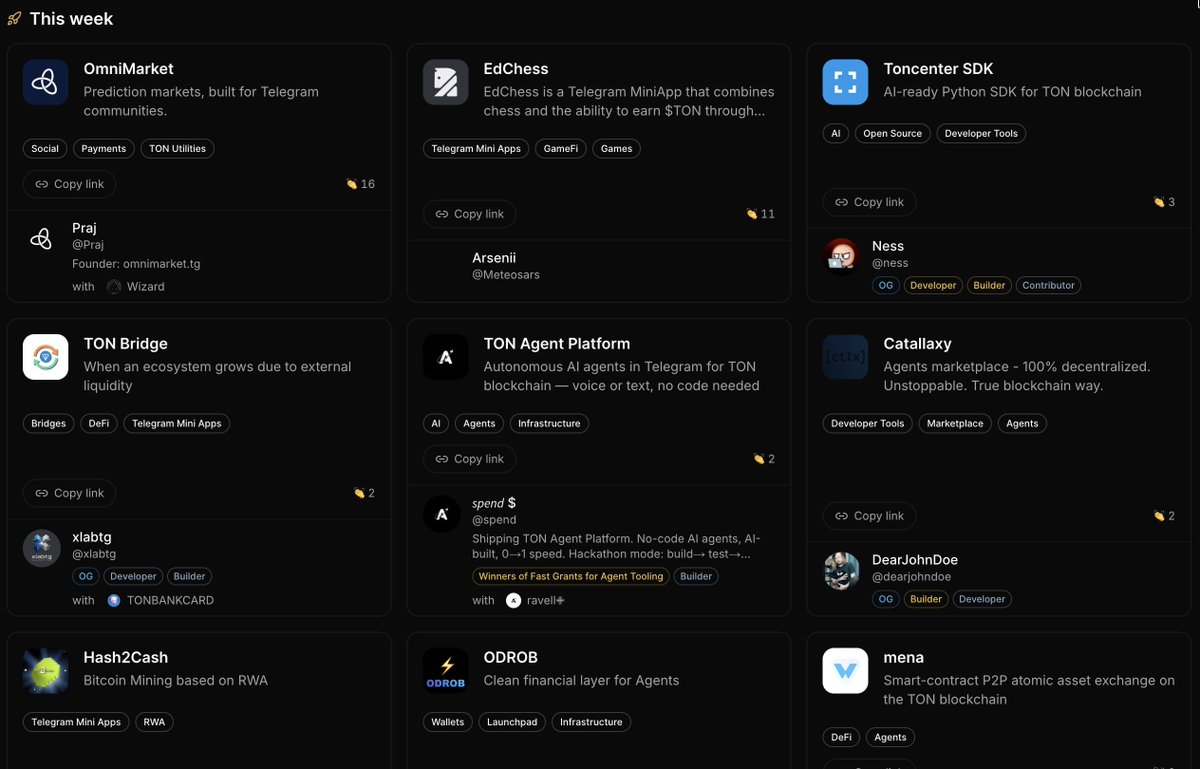Image resolution: width=1200 pixels, height=769 pixels.
Task: Clap for Toncenter SDK with 3 claps
Action: [1164, 202]
